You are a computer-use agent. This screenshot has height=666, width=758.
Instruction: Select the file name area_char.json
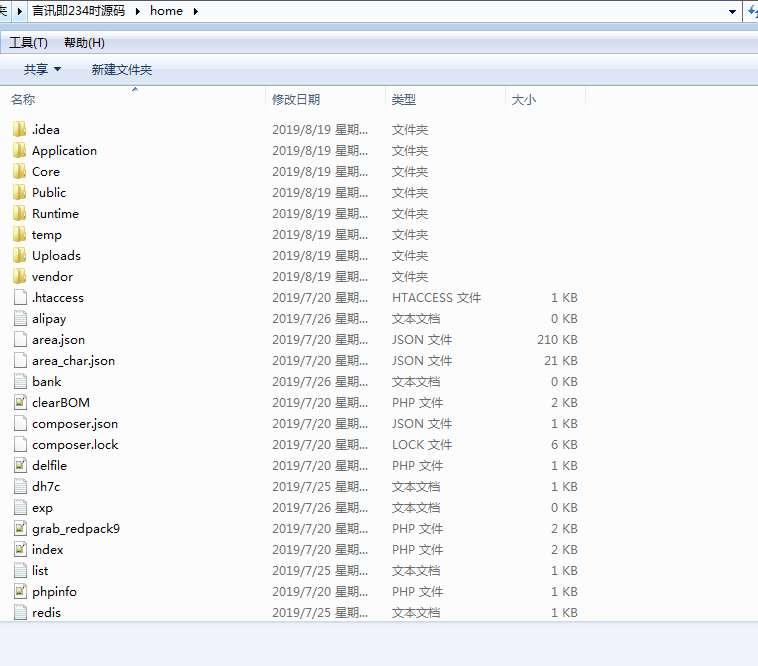point(73,361)
